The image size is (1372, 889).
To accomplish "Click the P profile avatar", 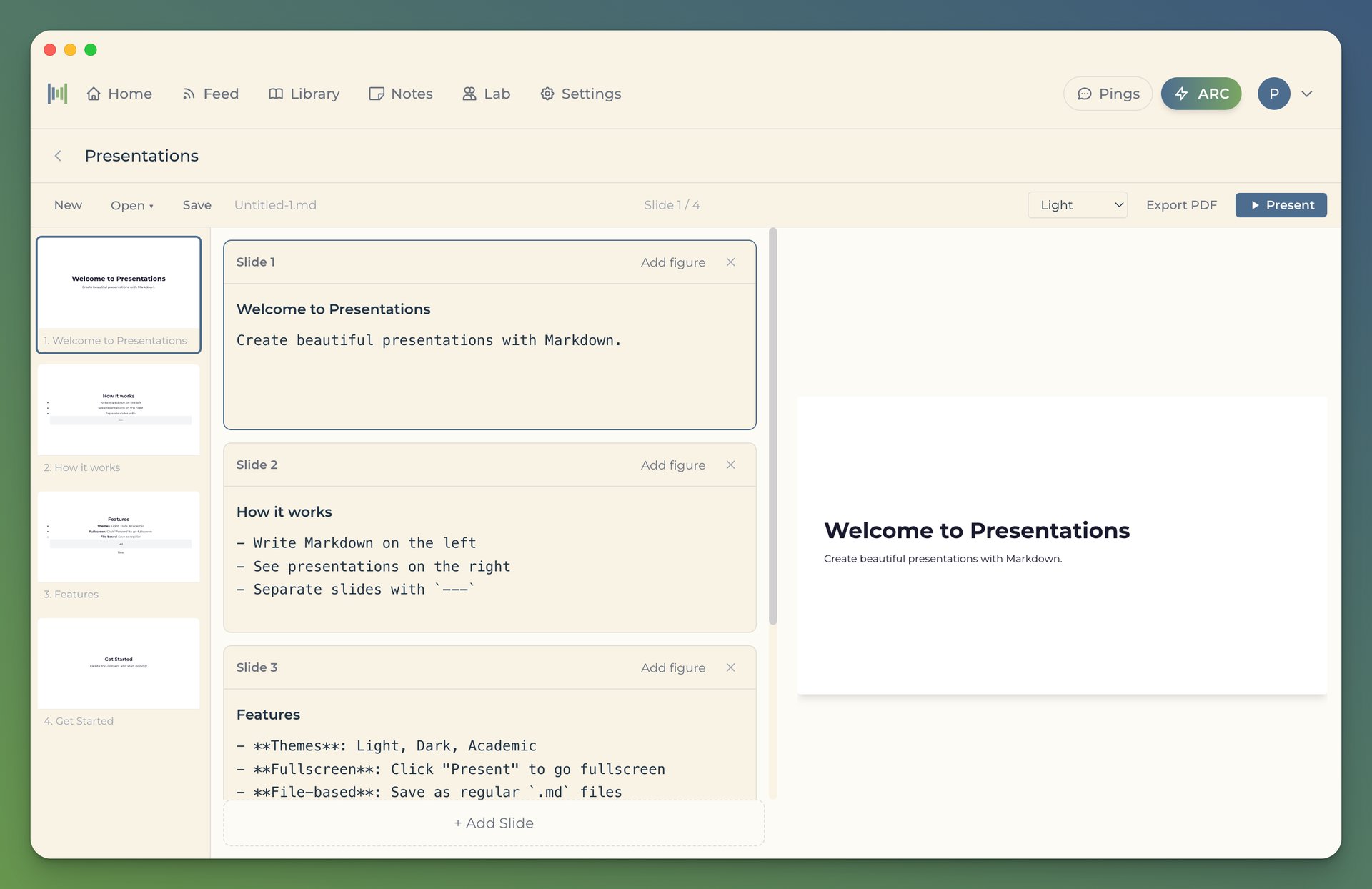I will [x=1273, y=94].
